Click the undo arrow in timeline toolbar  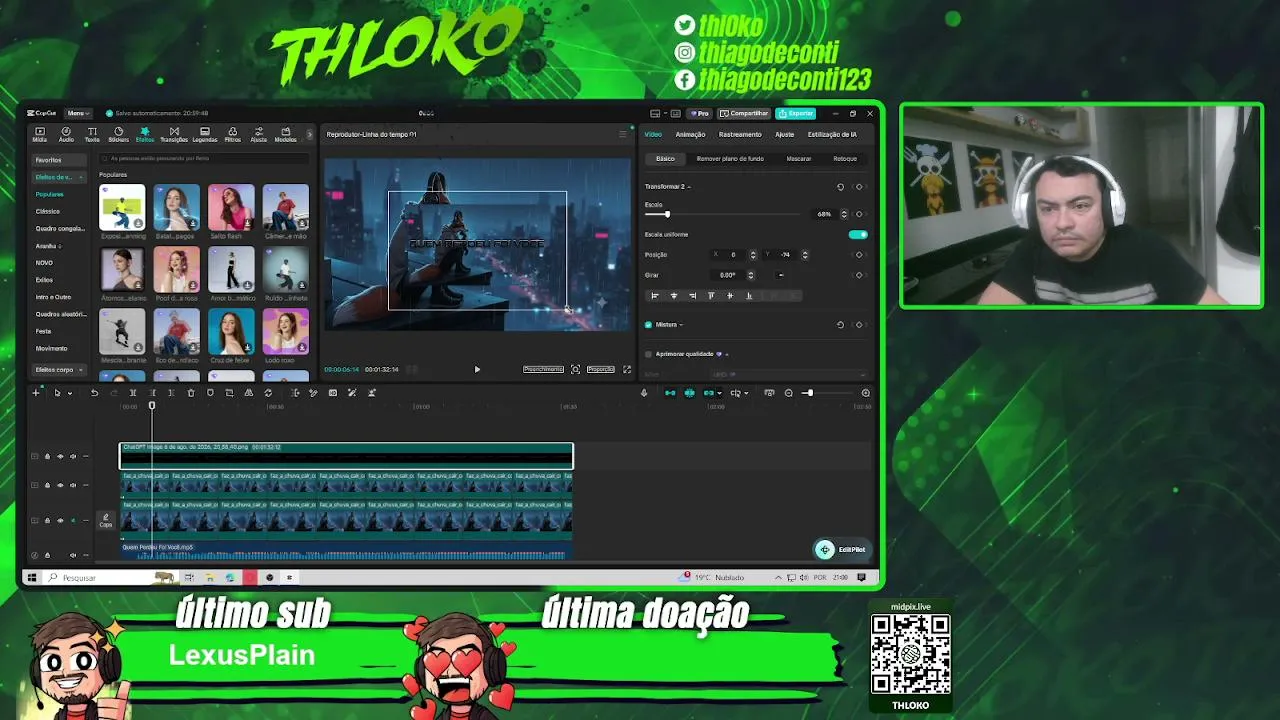(94, 393)
